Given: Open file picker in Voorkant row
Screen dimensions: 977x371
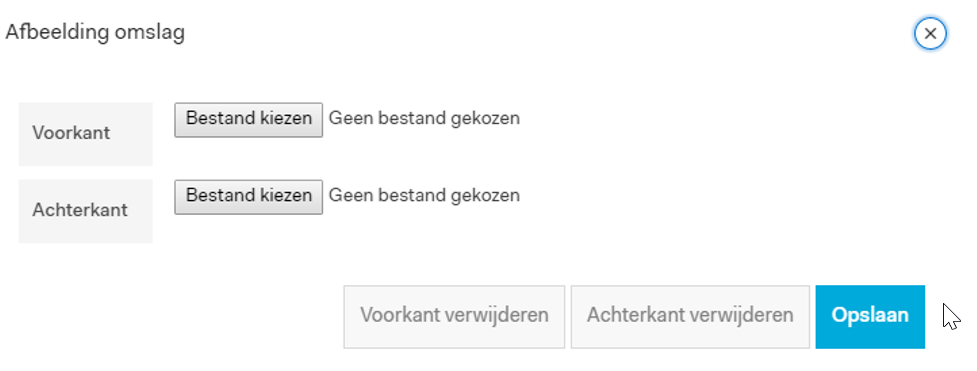Looking at the screenshot, I should [x=249, y=120].
